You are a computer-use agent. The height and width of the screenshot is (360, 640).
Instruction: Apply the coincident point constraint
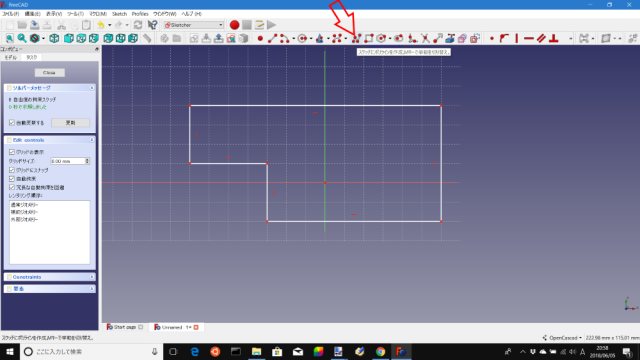(492, 38)
